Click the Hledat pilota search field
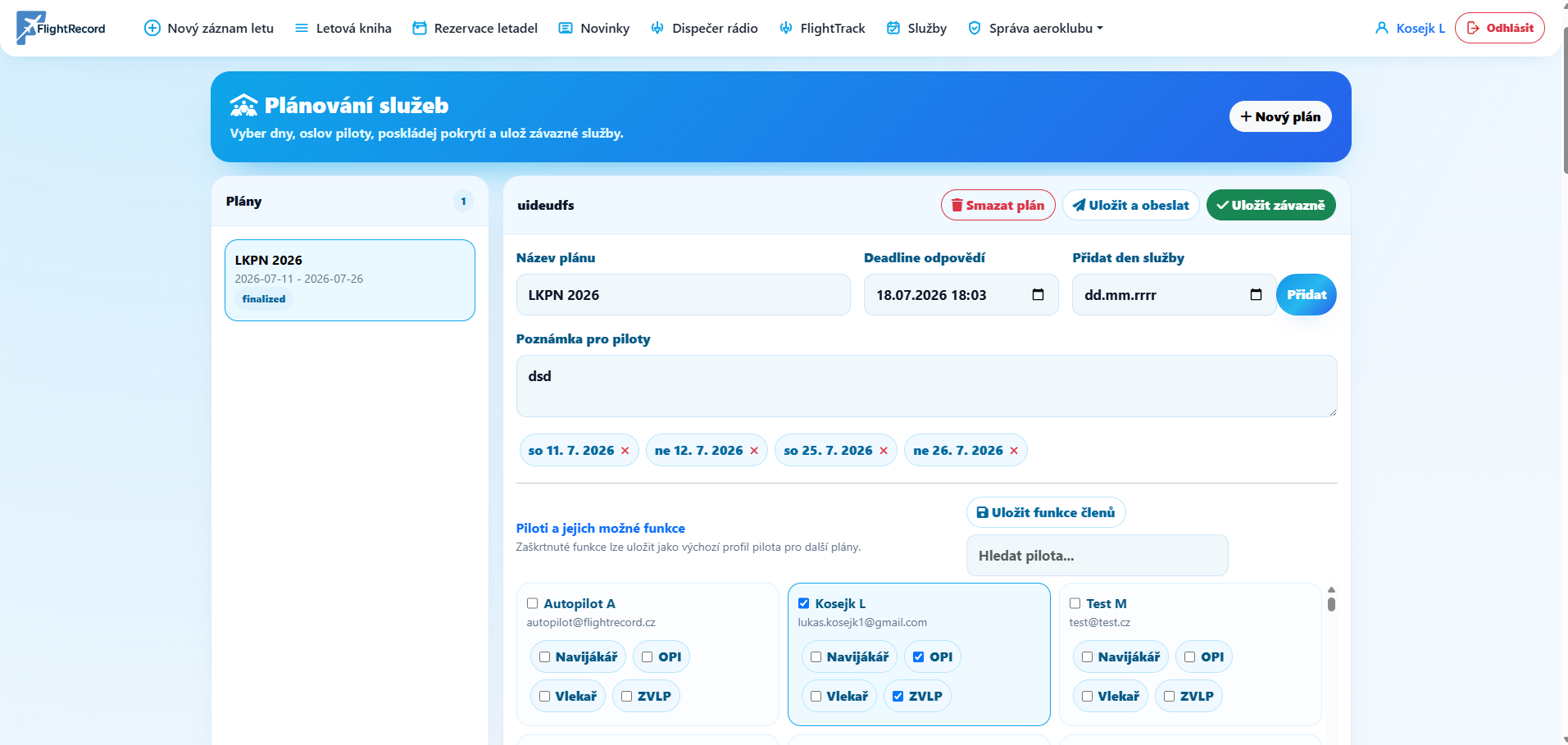This screenshot has height=745, width=1568. point(1098,556)
